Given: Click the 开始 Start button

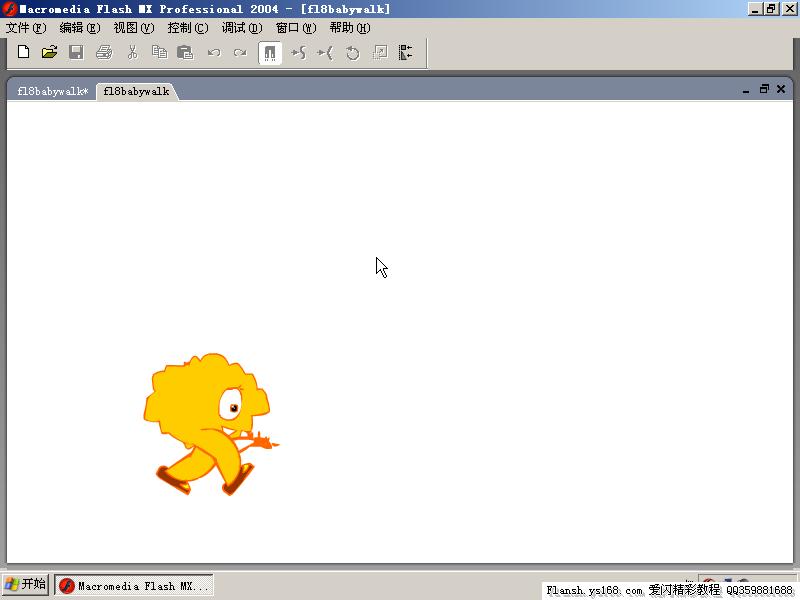Looking at the screenshot, I should pos(26,584).
